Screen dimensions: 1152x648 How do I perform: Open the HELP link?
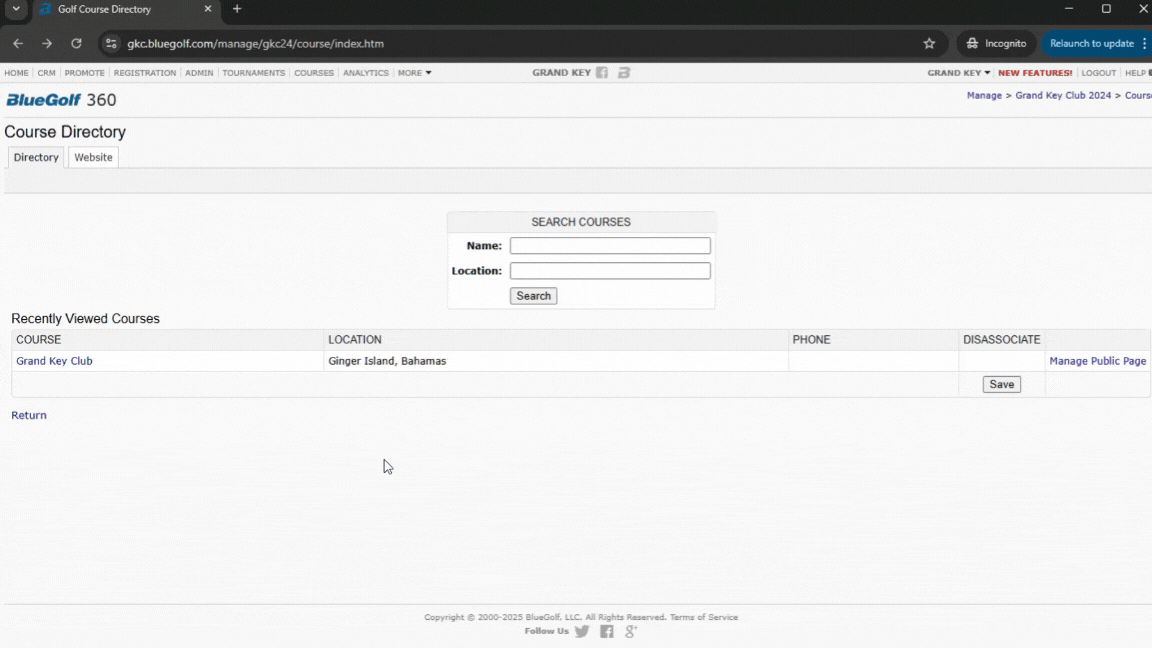[1137, 73]
